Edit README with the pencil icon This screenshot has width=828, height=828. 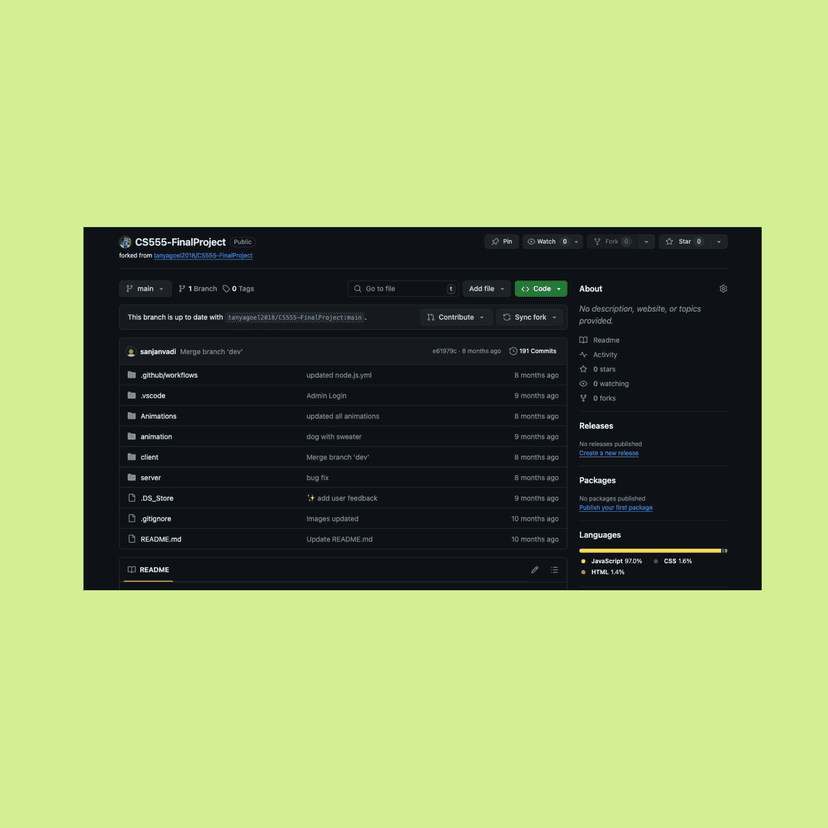[535, 570]
